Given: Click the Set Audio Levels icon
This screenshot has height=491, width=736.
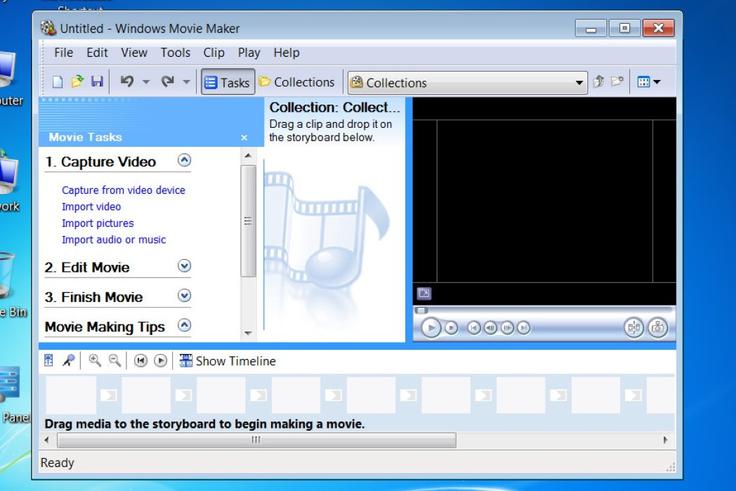Looking at the screenshot, I should 49,361.
